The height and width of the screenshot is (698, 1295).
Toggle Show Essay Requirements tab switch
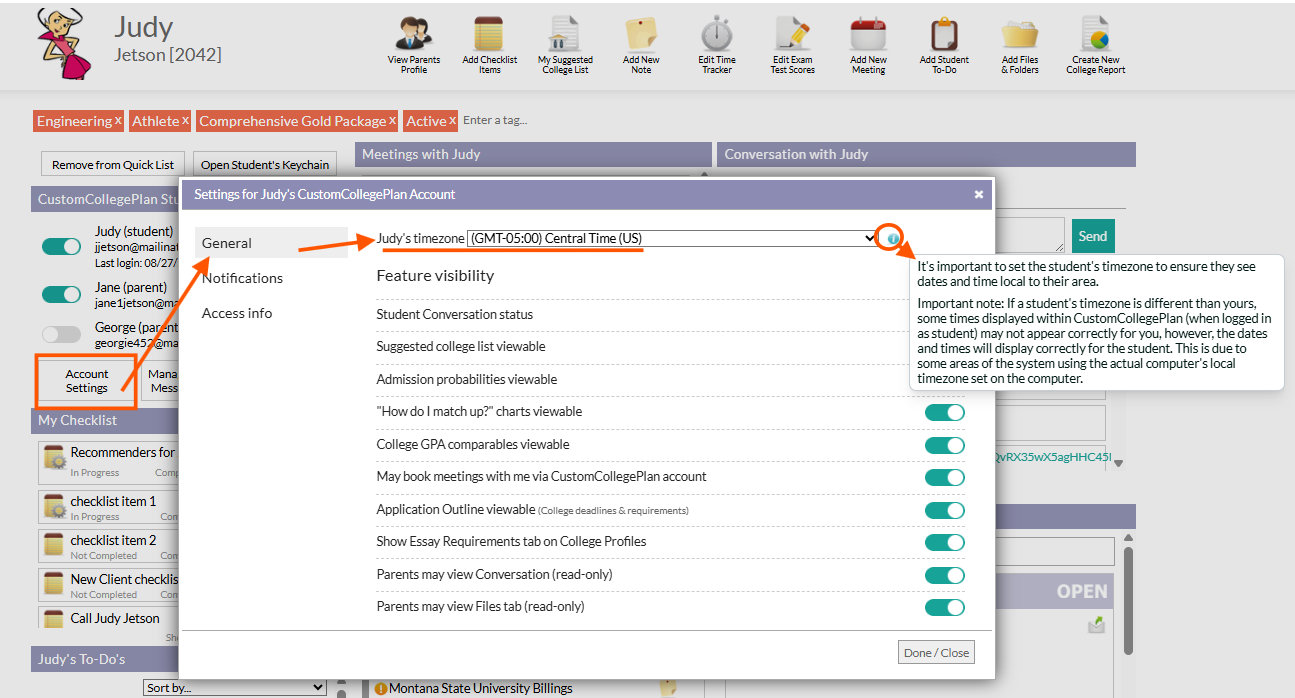[x=945, y=542]
